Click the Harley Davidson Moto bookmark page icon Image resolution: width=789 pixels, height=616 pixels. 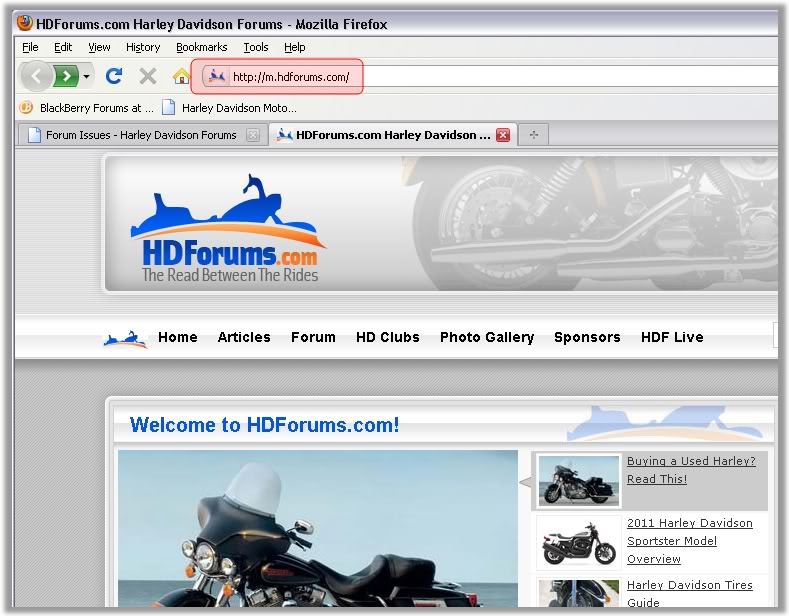pos(169,107)
